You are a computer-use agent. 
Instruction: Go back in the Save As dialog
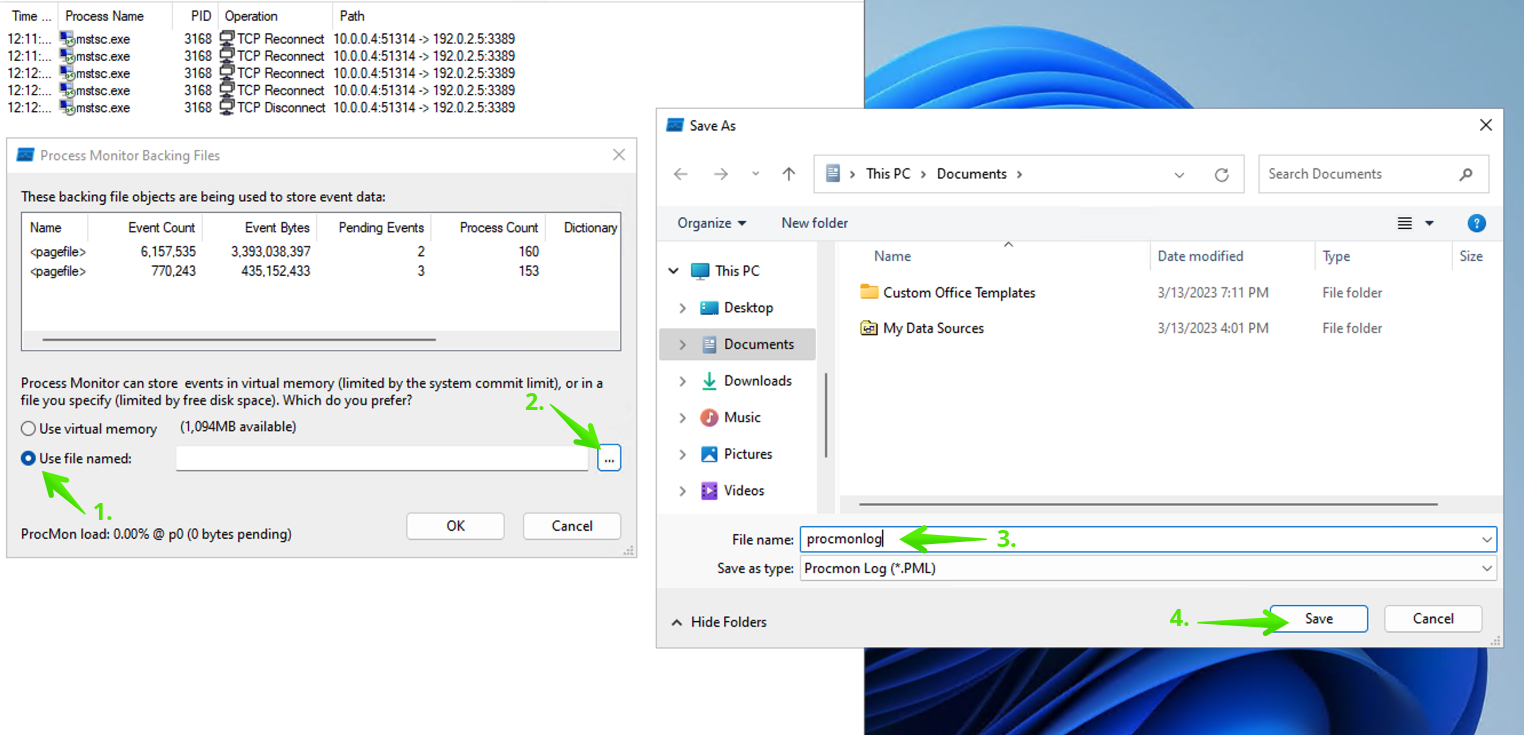pyautogui.click(x=681, y=174)
